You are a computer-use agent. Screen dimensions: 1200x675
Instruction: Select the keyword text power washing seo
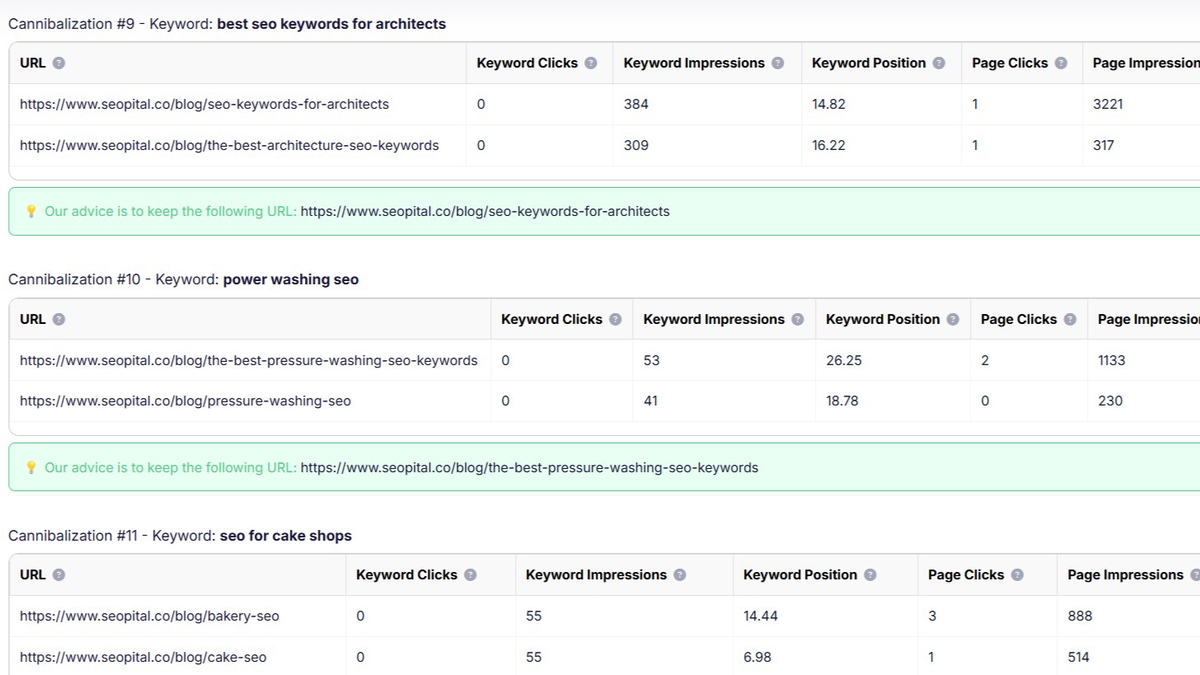pos(291,279)
